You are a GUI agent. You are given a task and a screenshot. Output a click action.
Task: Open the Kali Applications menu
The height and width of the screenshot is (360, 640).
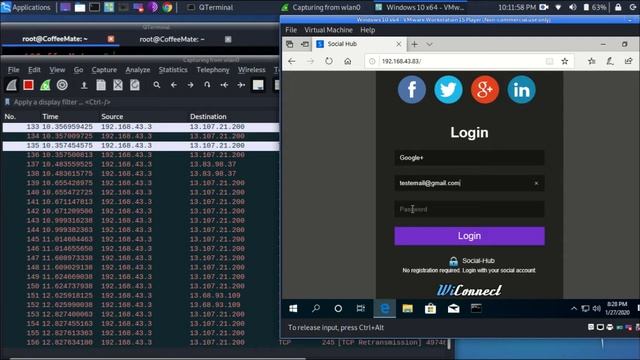click(25, 7)
